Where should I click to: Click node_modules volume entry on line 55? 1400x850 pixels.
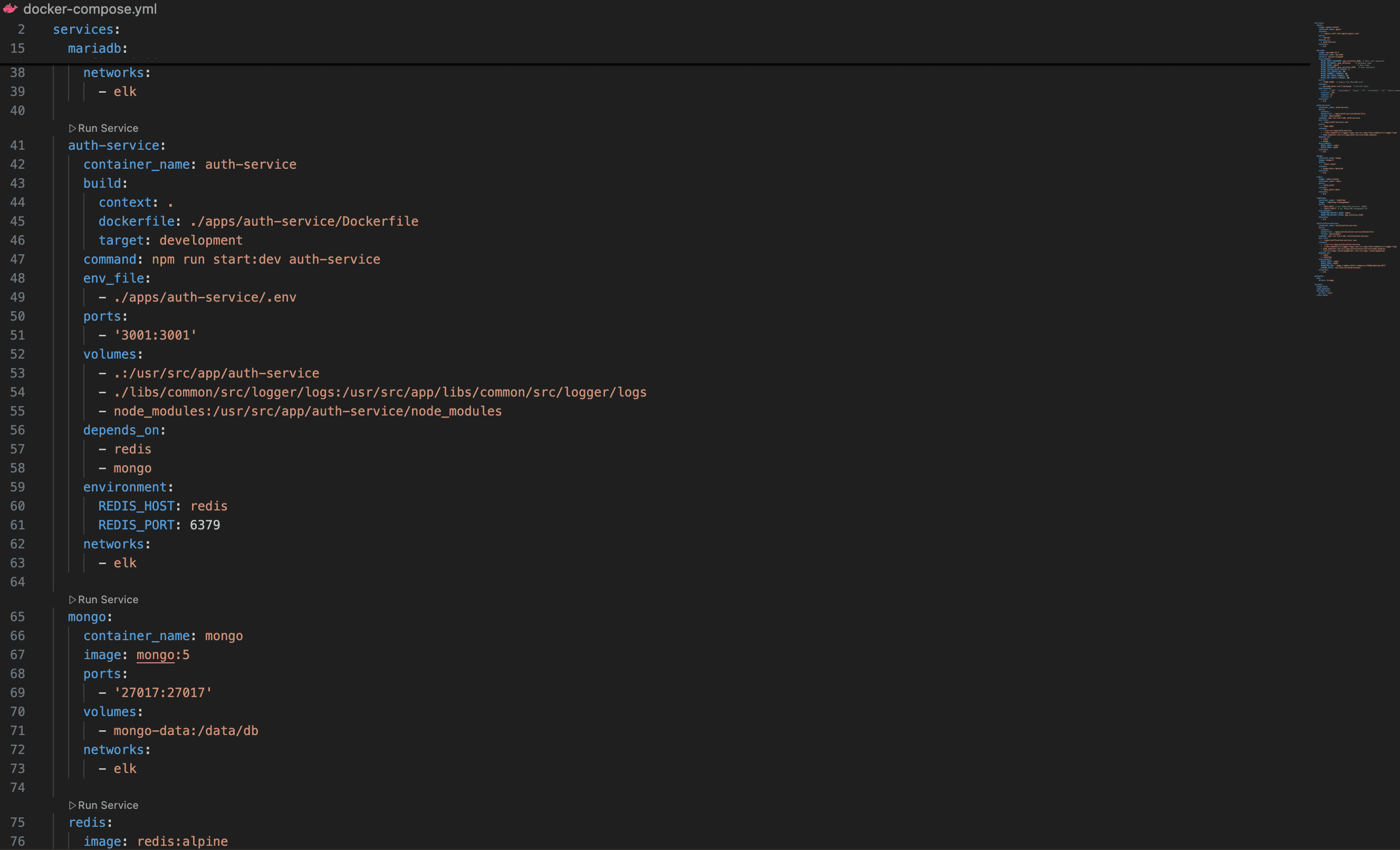[308, 411]
